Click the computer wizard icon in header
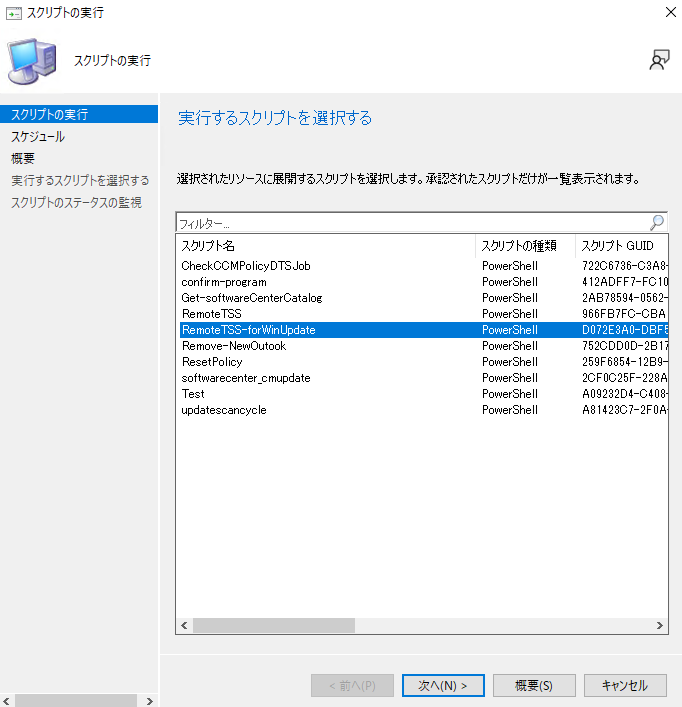Image resolution: width=682 pixels, height=707 pixels. [31, 61]
